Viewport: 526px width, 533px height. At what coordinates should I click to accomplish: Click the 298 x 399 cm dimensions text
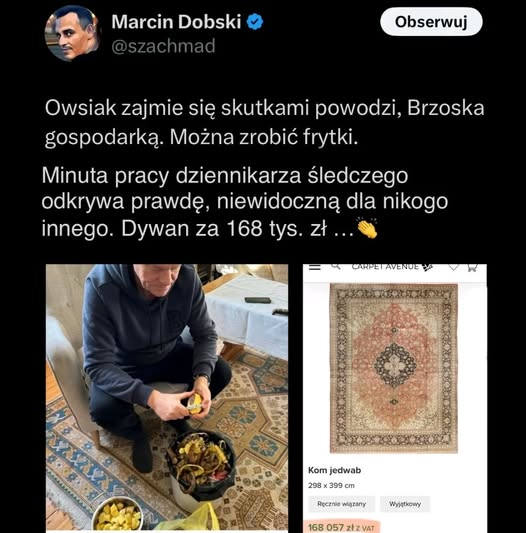coord(331,485)
